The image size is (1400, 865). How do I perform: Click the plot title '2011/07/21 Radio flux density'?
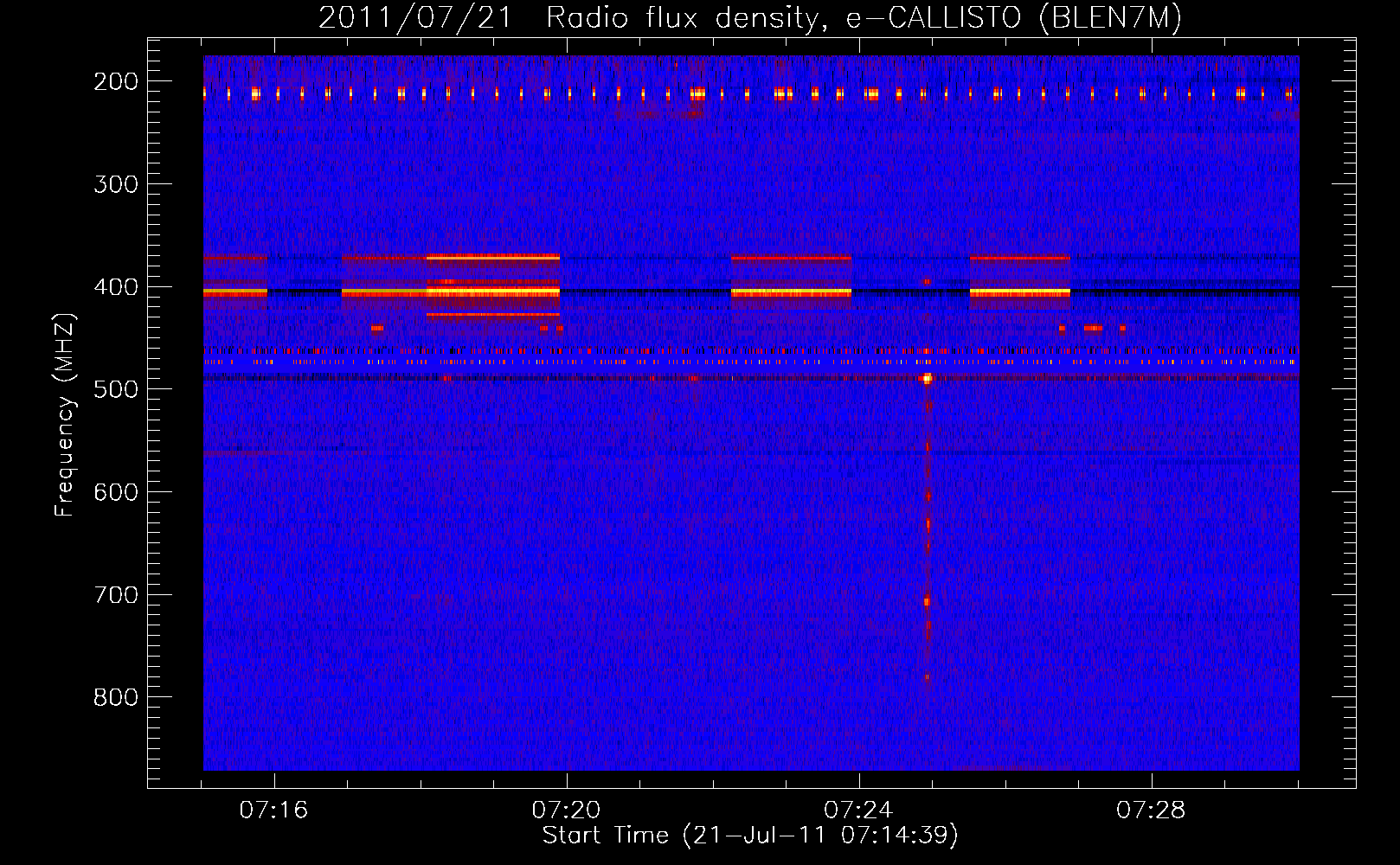coord(567,18)
